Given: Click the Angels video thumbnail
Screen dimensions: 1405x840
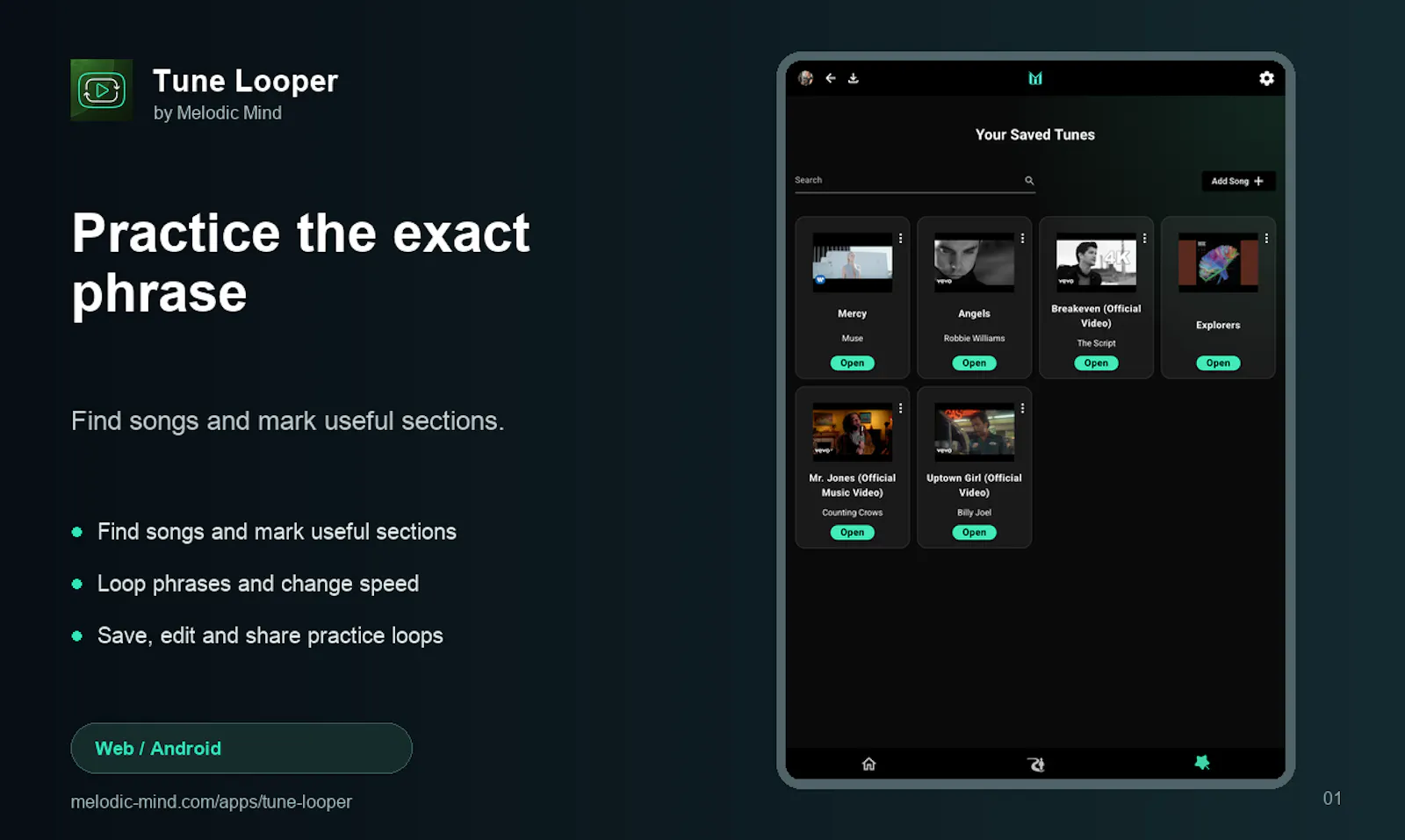Looking at the screenshot, I should pos(974,262).
